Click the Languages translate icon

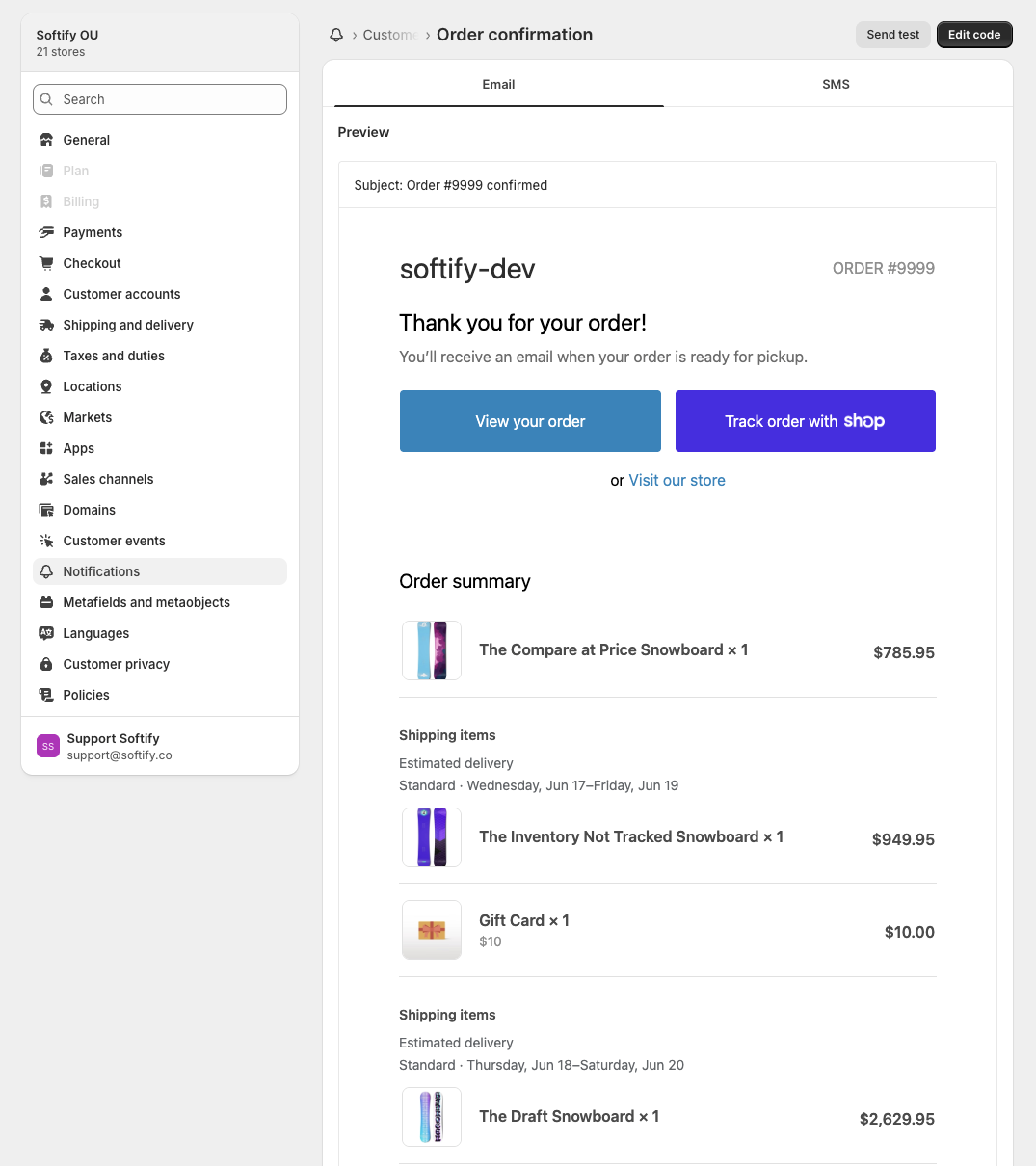[46, 633]
